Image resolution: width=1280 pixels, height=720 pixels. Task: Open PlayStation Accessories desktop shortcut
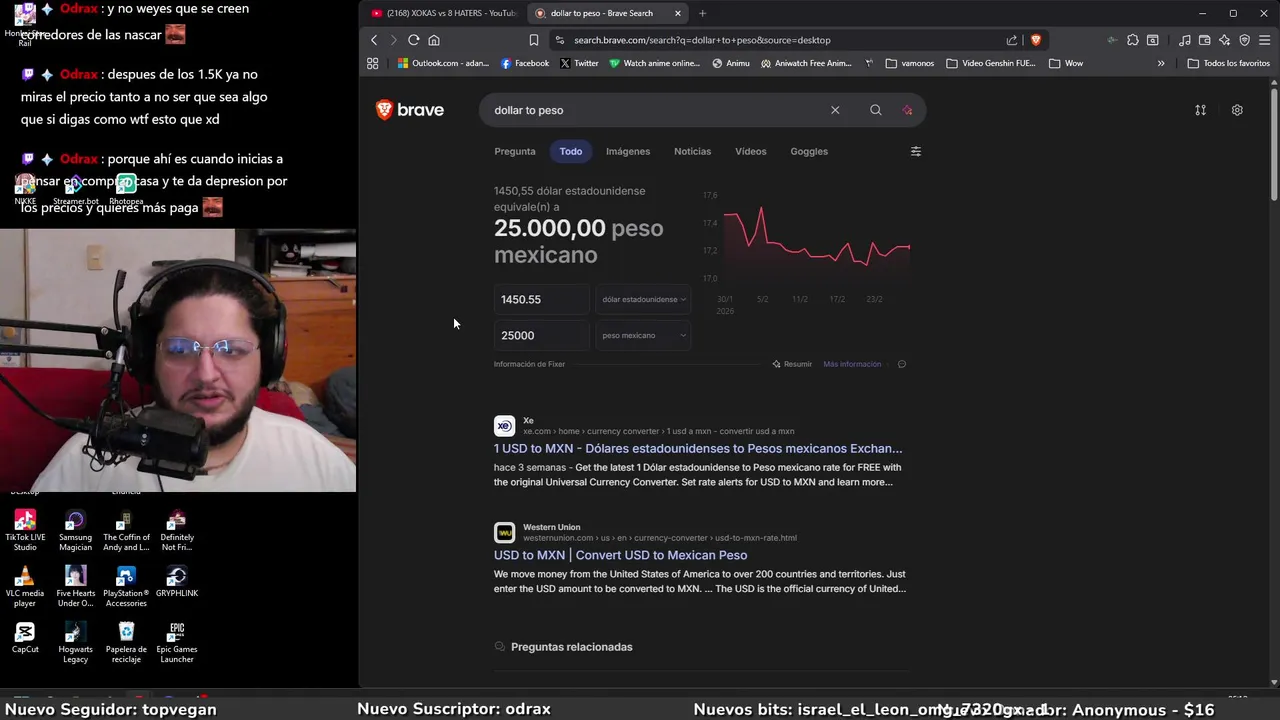126,586
